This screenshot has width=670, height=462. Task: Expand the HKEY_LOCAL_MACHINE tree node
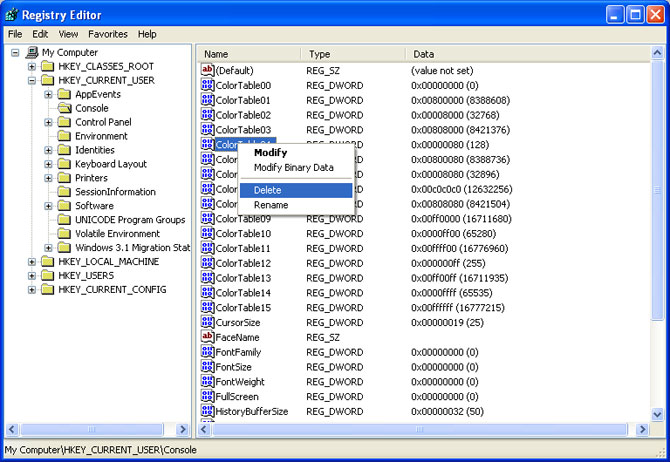[x=33, y=262]
